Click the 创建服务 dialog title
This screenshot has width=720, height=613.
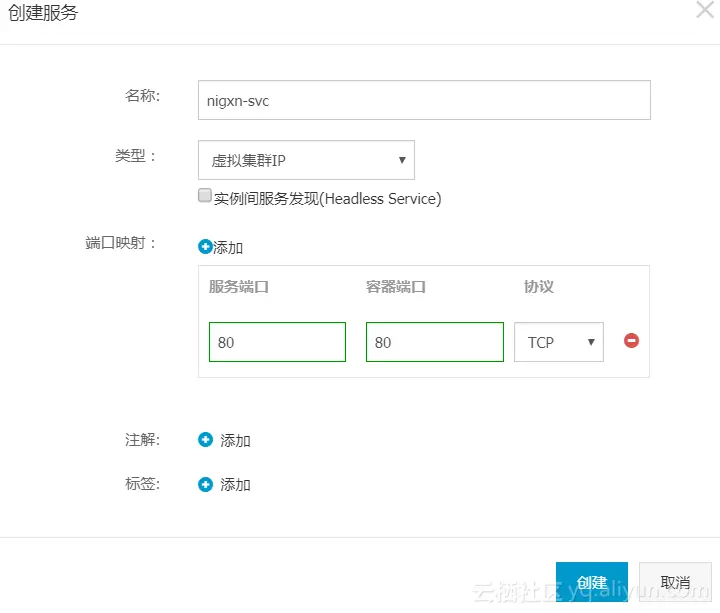tap(43, 12)
